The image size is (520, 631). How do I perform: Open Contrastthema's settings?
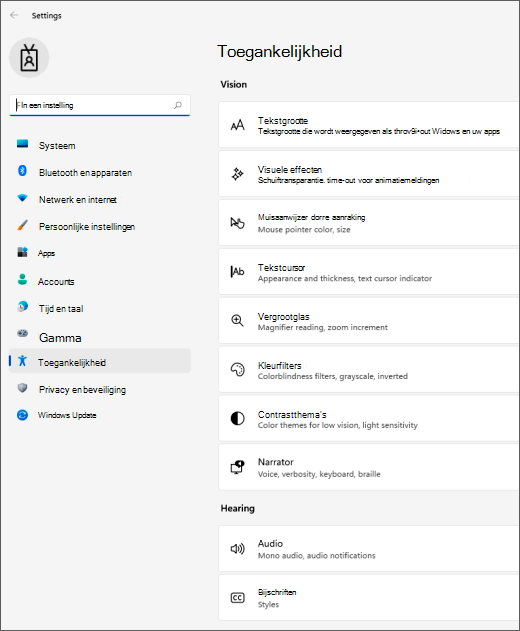coord(369,419)
